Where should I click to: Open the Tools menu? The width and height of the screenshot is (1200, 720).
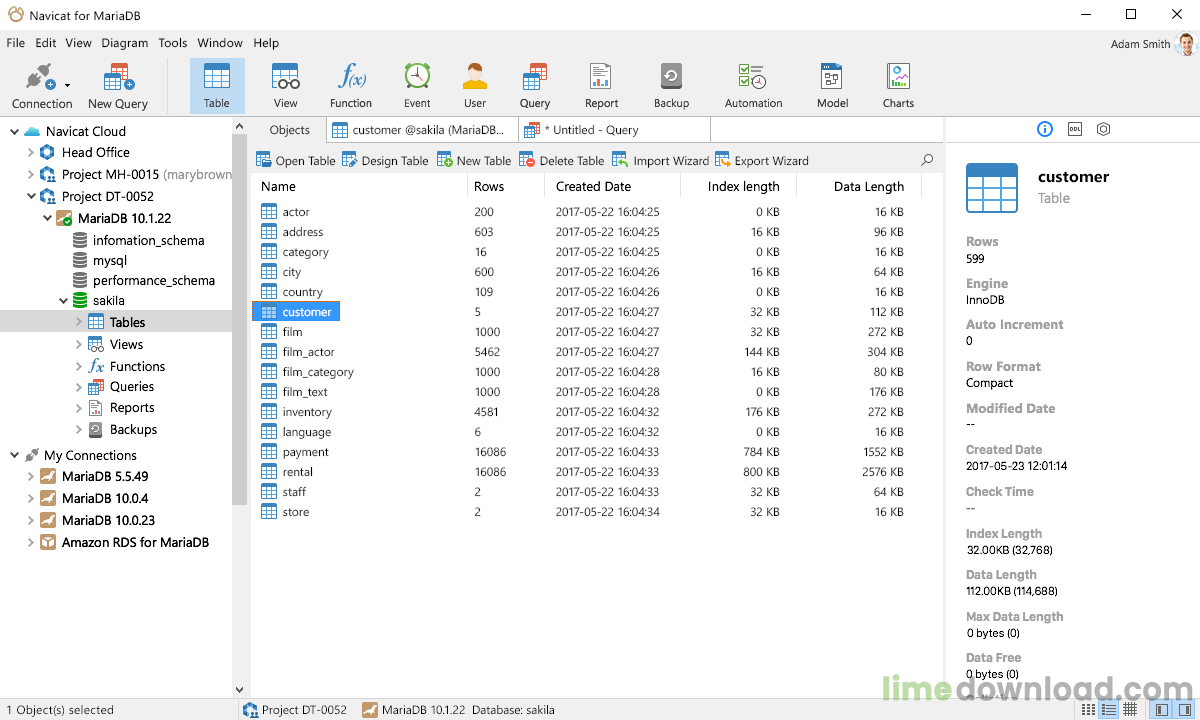173,43
